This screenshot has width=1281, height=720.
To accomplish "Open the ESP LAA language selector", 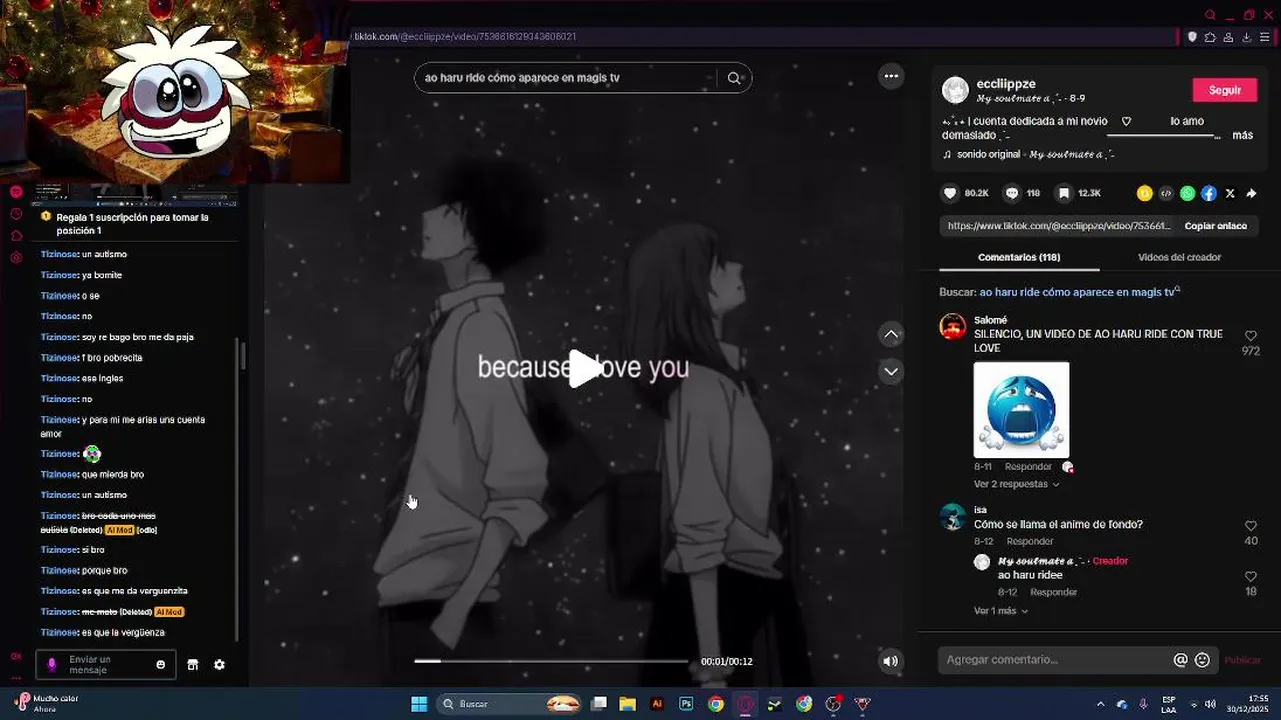I will [1168, 704].
